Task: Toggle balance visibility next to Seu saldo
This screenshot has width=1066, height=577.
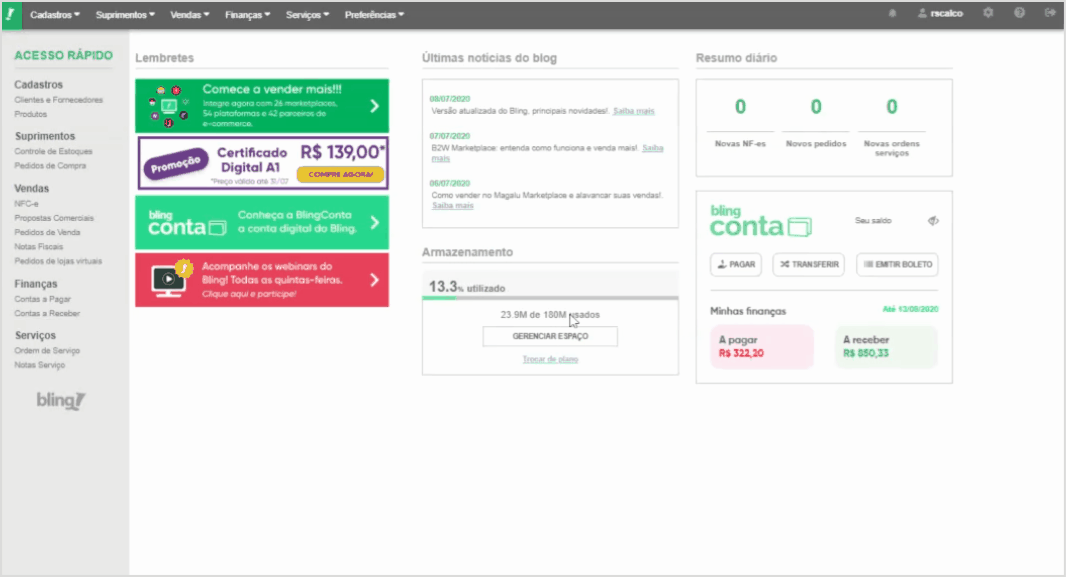Action: (933, 220)
